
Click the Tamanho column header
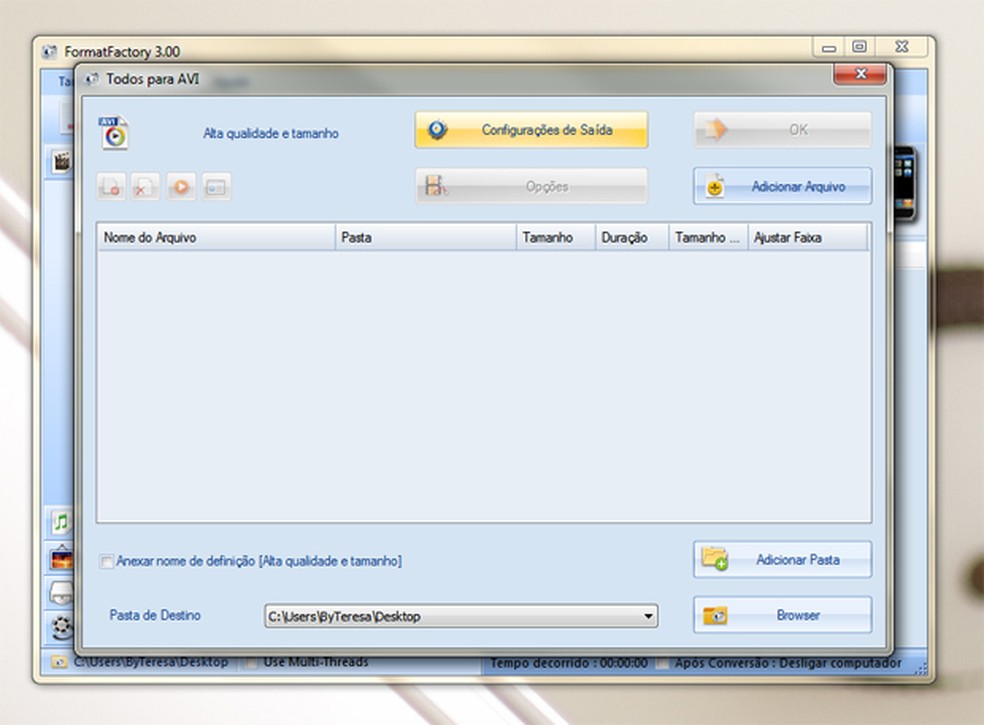click(553, 237)
